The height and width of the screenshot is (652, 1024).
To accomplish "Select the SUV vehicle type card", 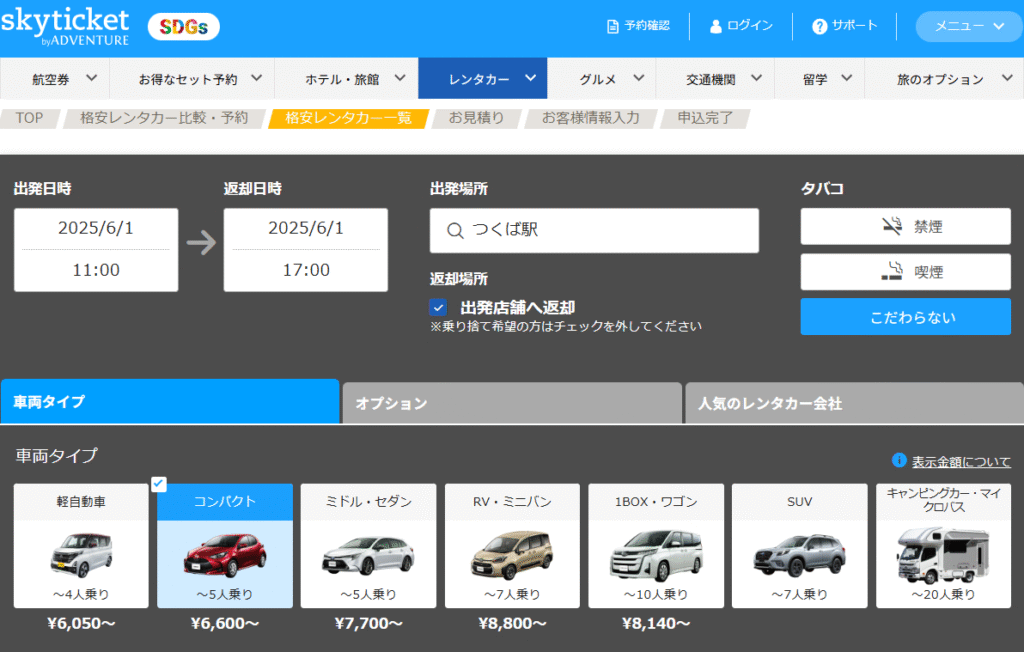I will click(x=801, y=545).
